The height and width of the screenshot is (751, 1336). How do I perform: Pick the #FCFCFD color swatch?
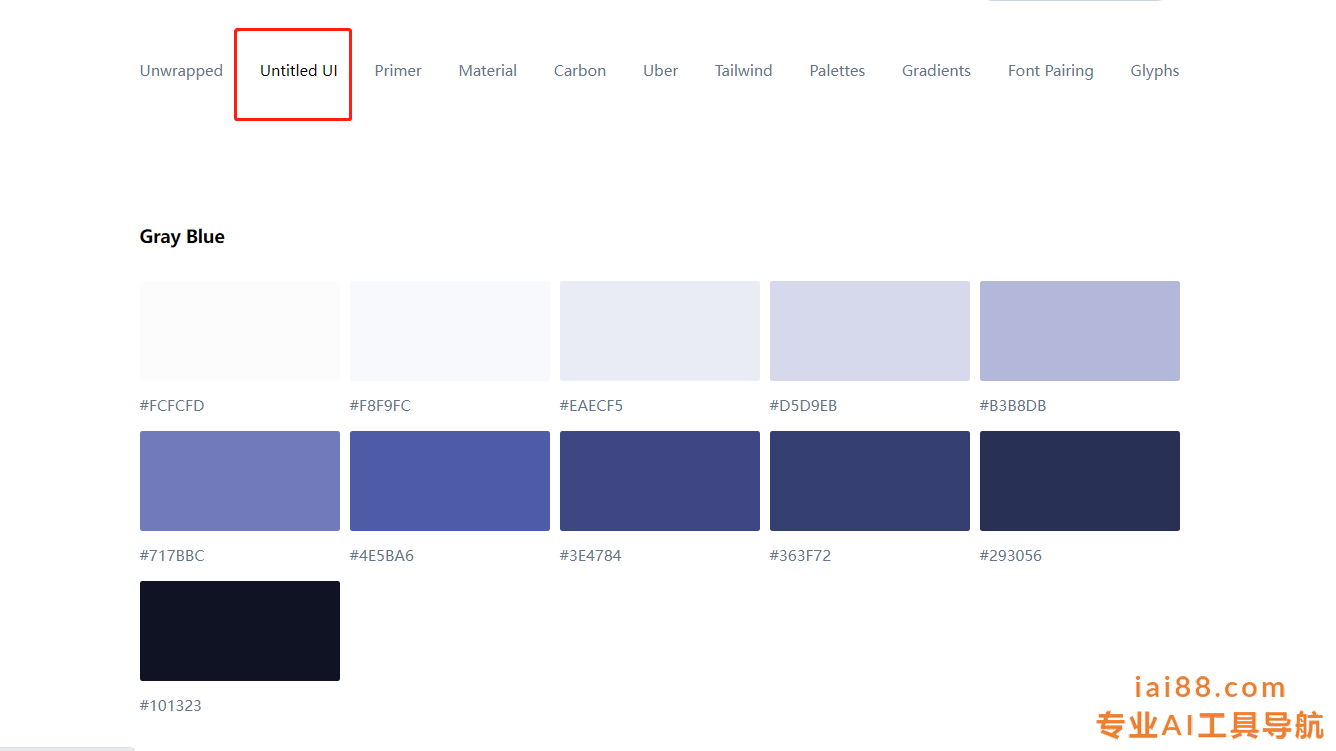pos(240,331)
